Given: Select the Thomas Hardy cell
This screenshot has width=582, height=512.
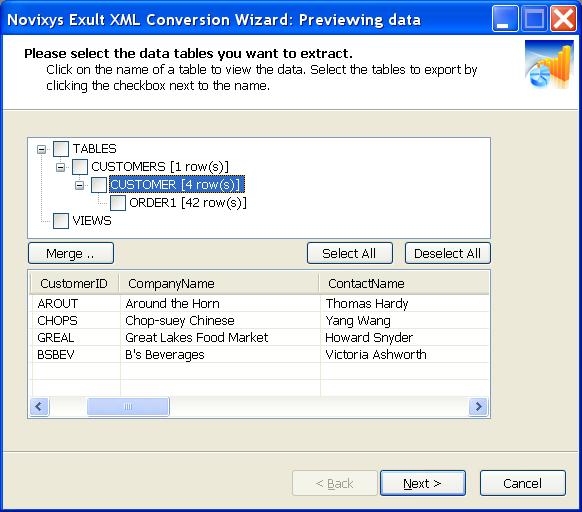Looking at the screenshot, I should [x=405, y=303].
